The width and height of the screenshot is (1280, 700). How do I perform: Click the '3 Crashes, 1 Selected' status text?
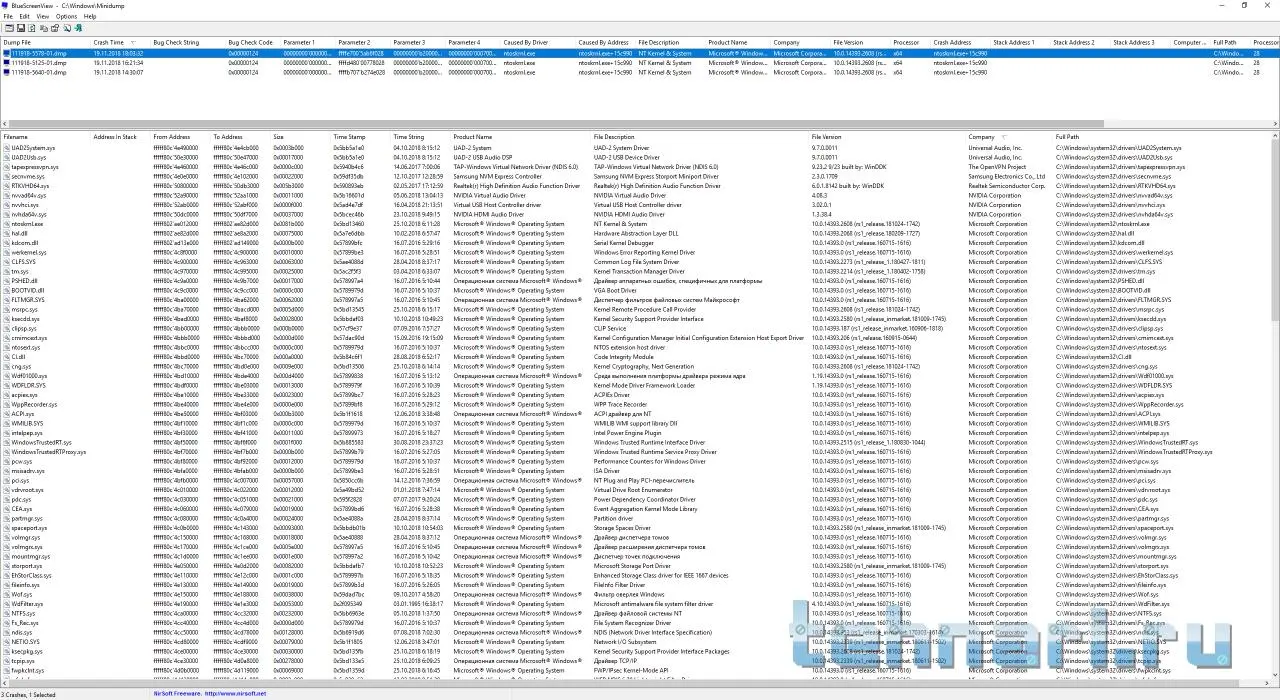click(x=29, y=693)
